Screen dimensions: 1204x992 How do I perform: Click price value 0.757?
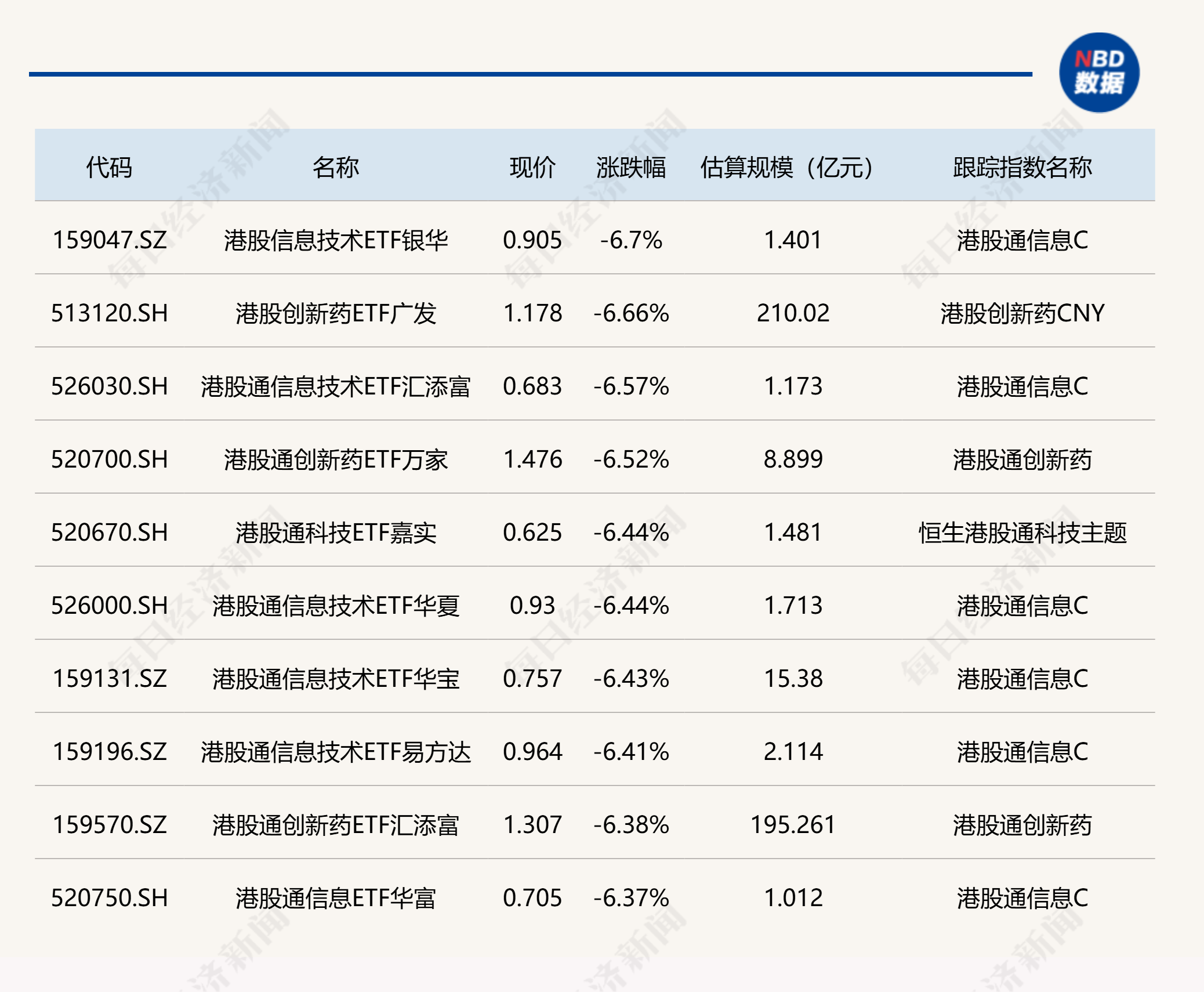(532, 679)
